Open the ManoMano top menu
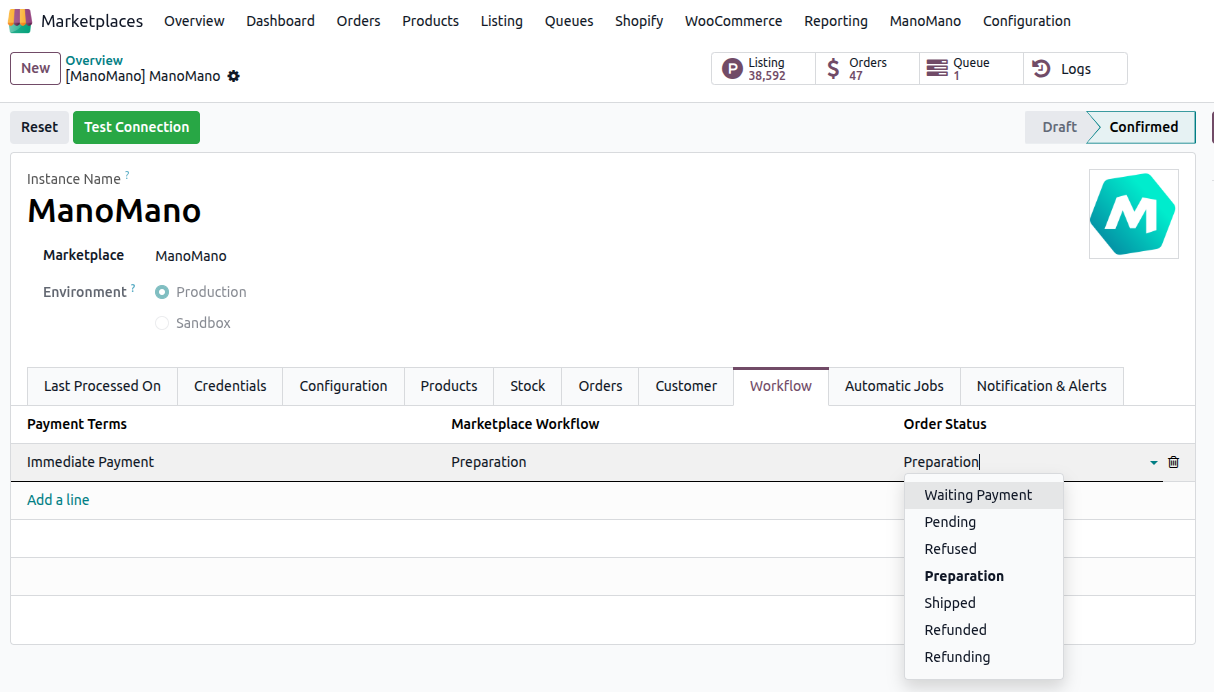The image size is (1214, 692). (x=925, y=21)
